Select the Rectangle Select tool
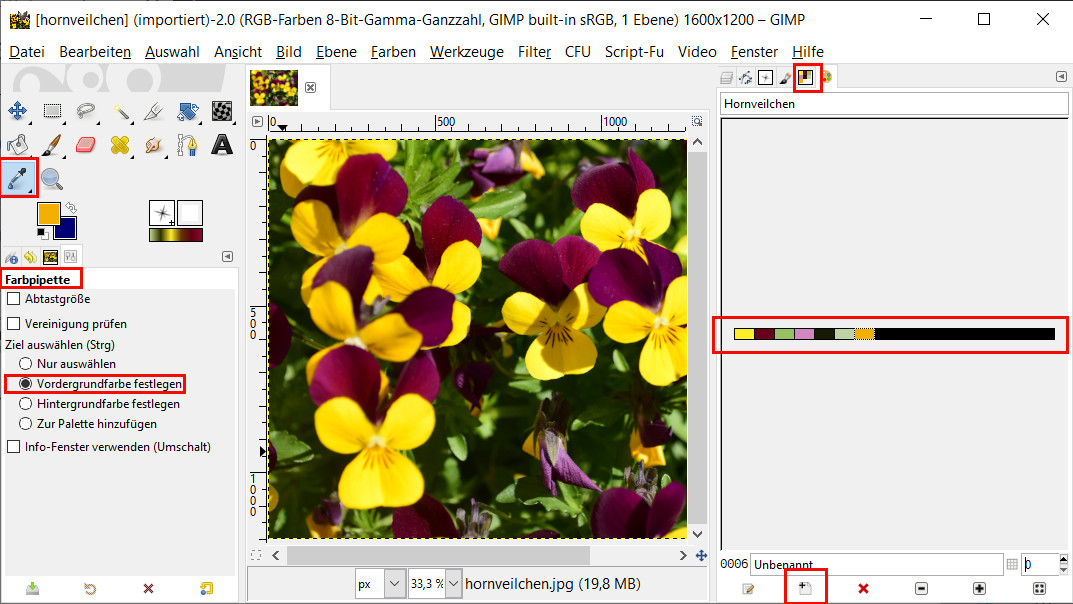The image size is (1073, 604). click(x=52, y=111)
